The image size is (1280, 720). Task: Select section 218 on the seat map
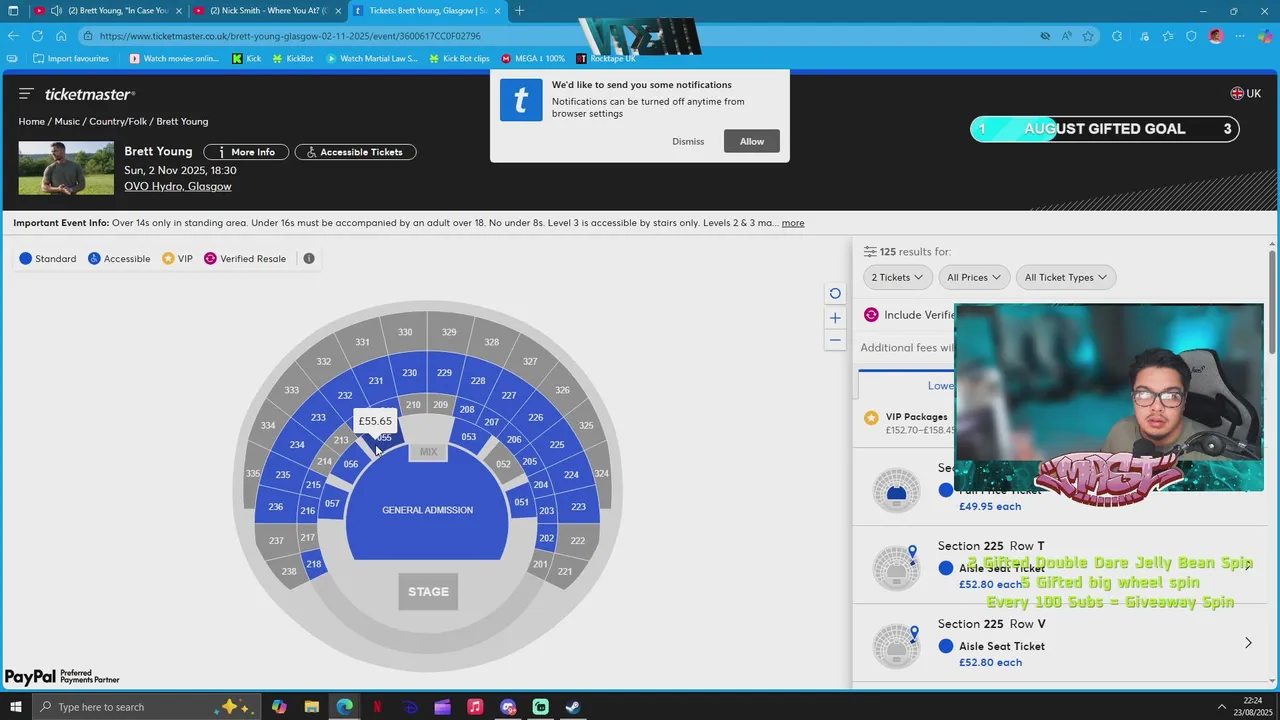click(314, 564)
